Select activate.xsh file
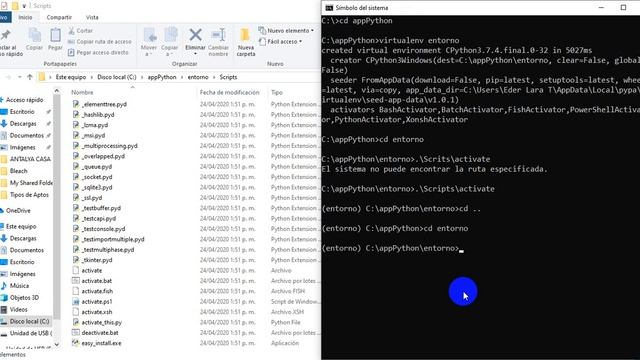Image resolution: width=640 pixels, height=360 pixels. pos(97,312)
